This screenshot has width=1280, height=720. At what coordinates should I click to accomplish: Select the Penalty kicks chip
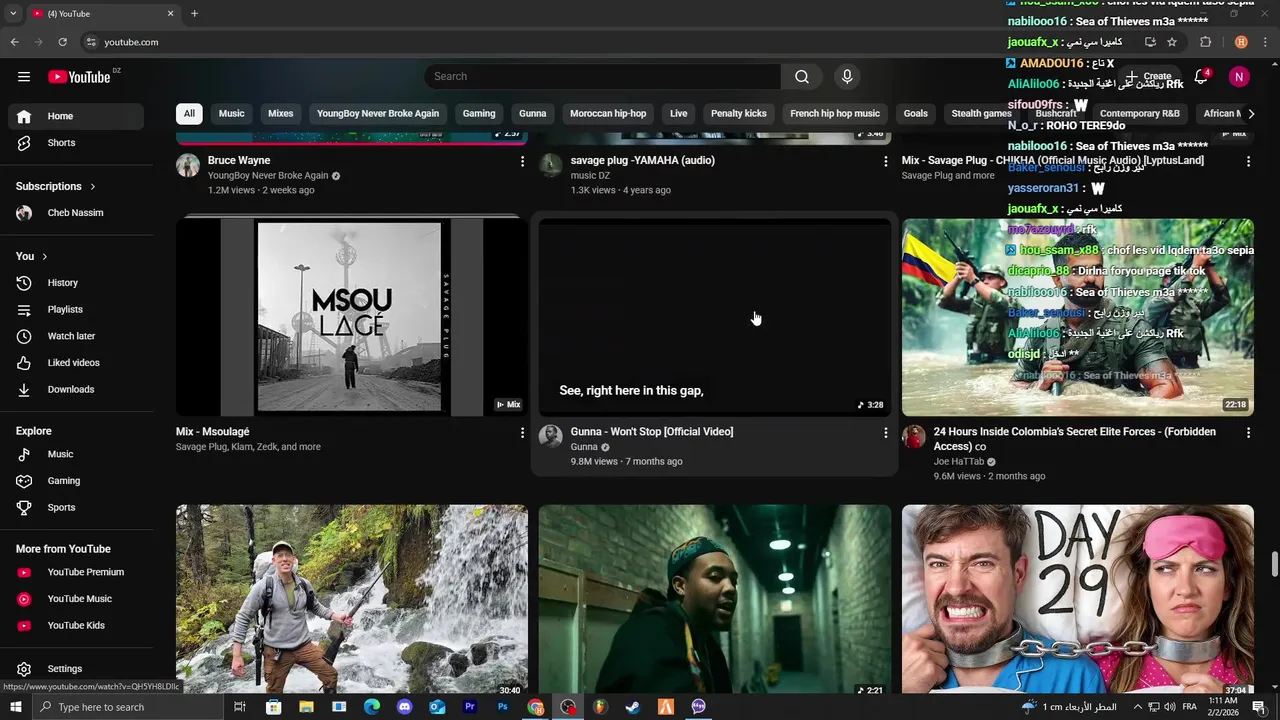[x=739, y=114]
